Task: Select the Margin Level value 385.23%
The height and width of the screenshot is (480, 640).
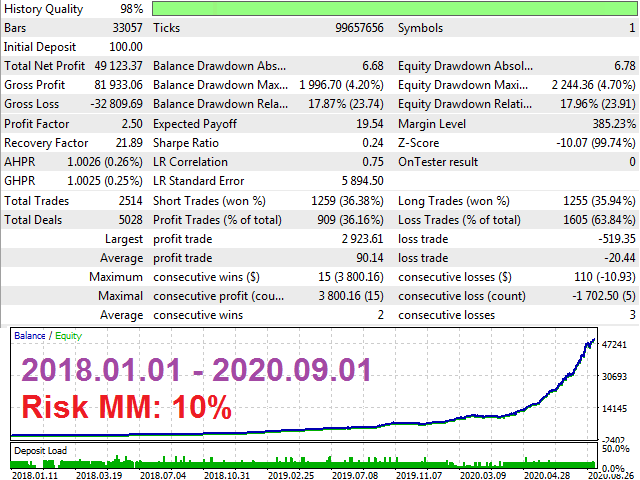Action: 608,123
